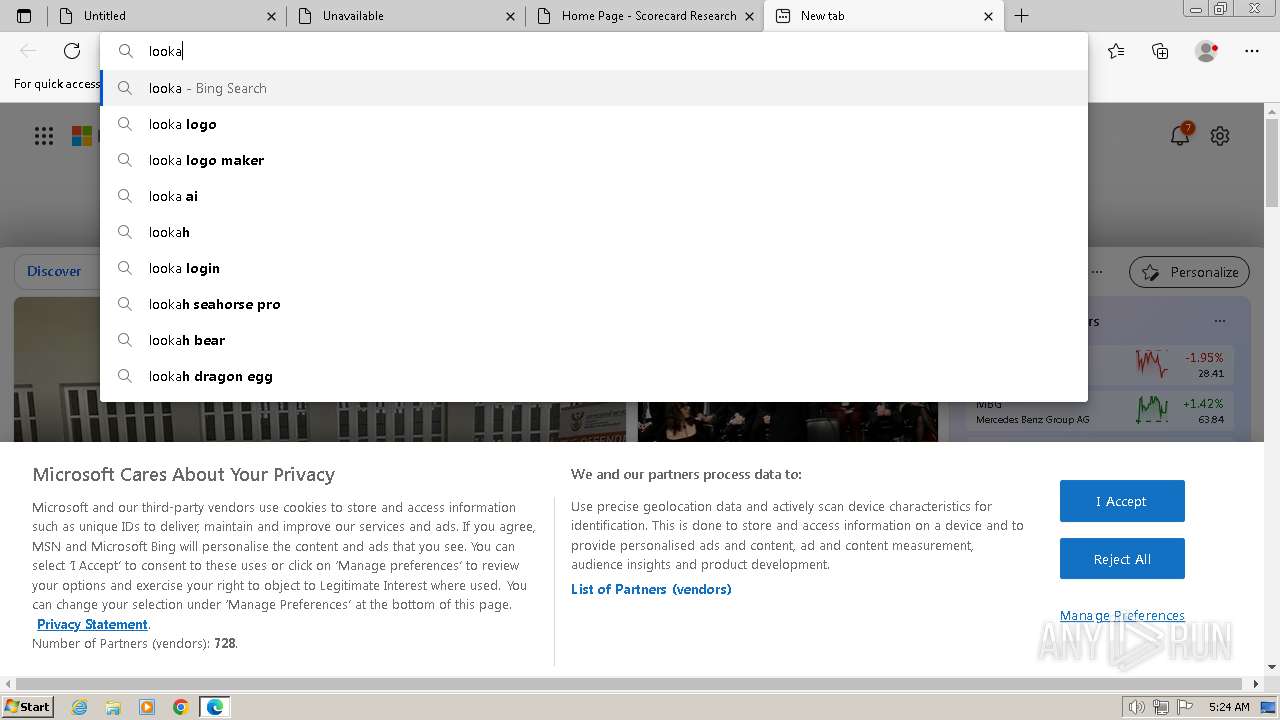Open the Discover feed tab
This screenshot has height=720, width=1280.
pyautogui.click(x=54, y=271)
